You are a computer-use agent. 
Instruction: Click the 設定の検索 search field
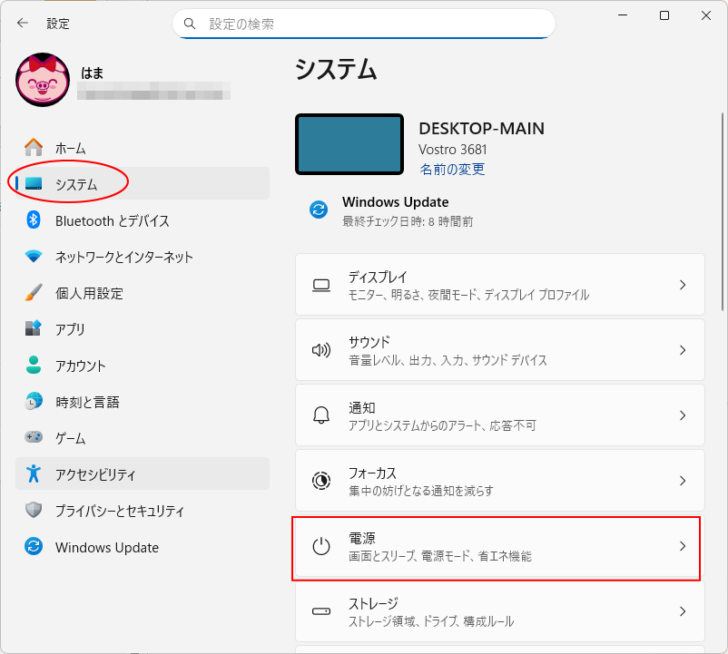[x=364, y=24]
